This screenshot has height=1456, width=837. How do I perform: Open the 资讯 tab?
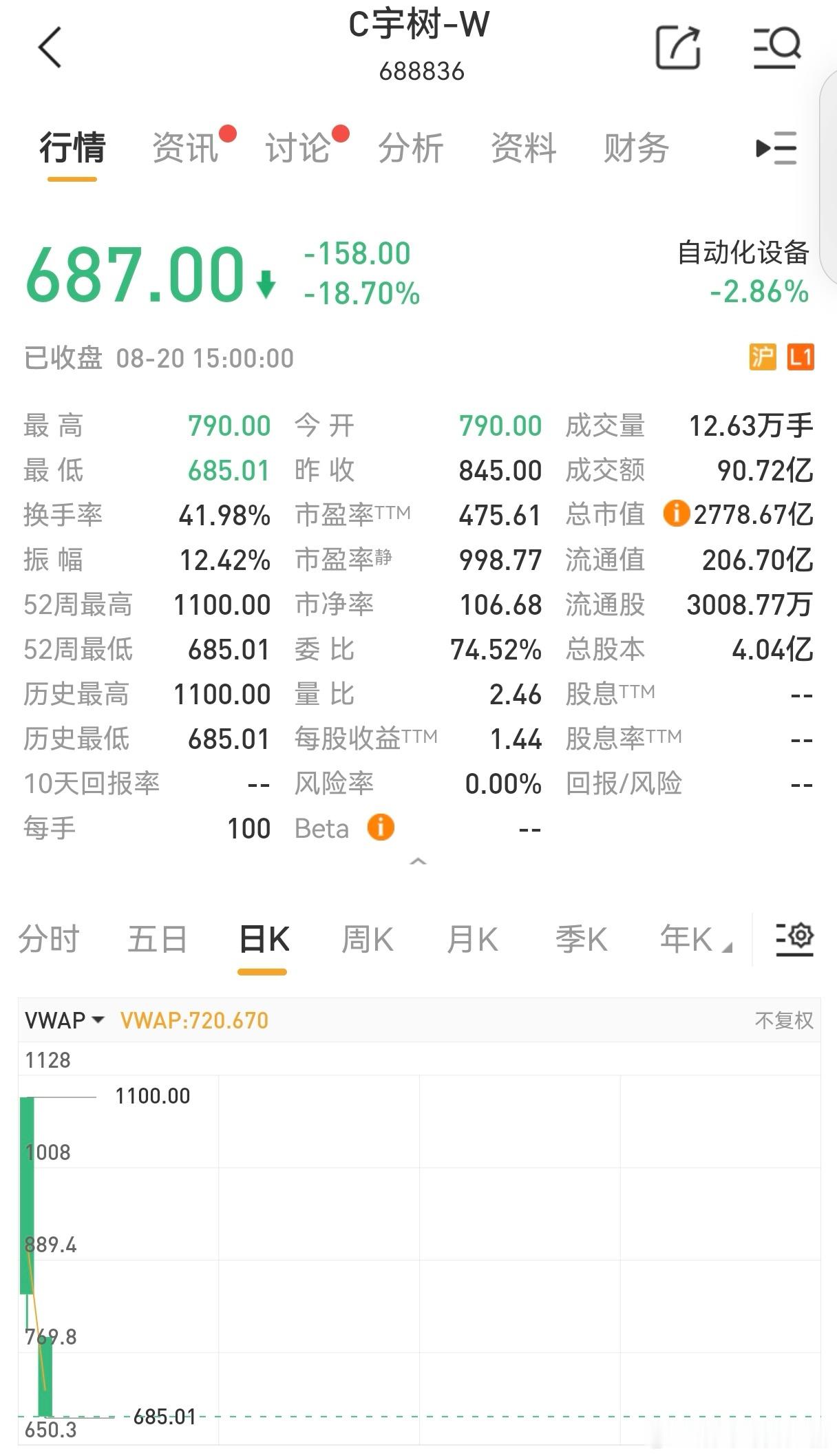coord(185,148)
